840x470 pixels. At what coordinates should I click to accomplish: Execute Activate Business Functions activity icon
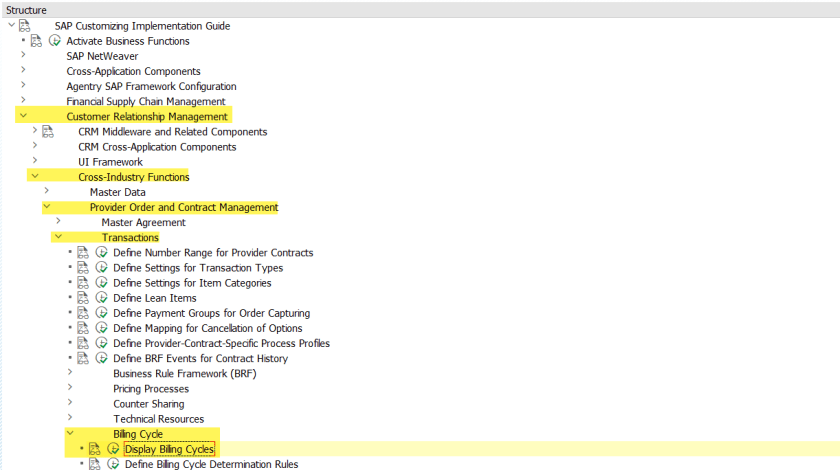(x=55, y=41)
